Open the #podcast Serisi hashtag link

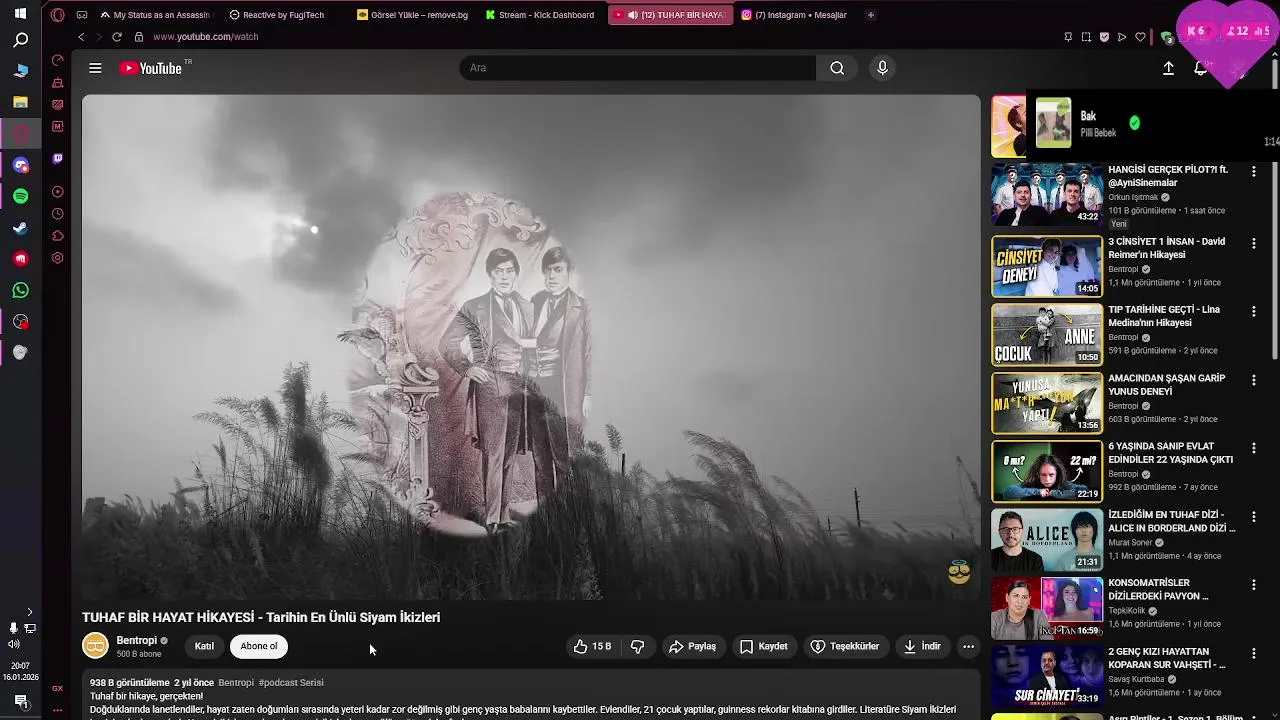[291, 683]
